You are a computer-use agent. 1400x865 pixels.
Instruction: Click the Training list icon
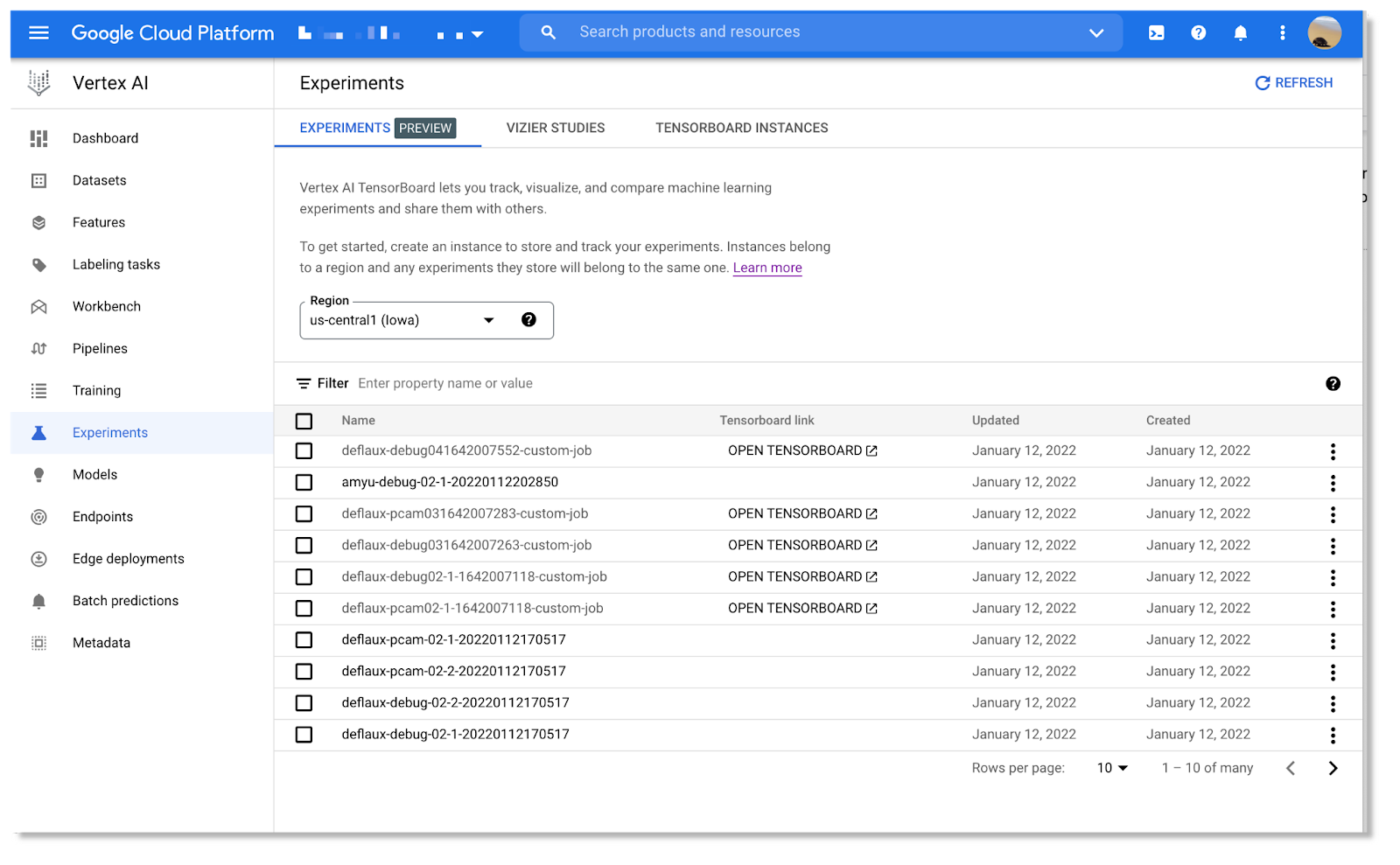pos(38,390)
